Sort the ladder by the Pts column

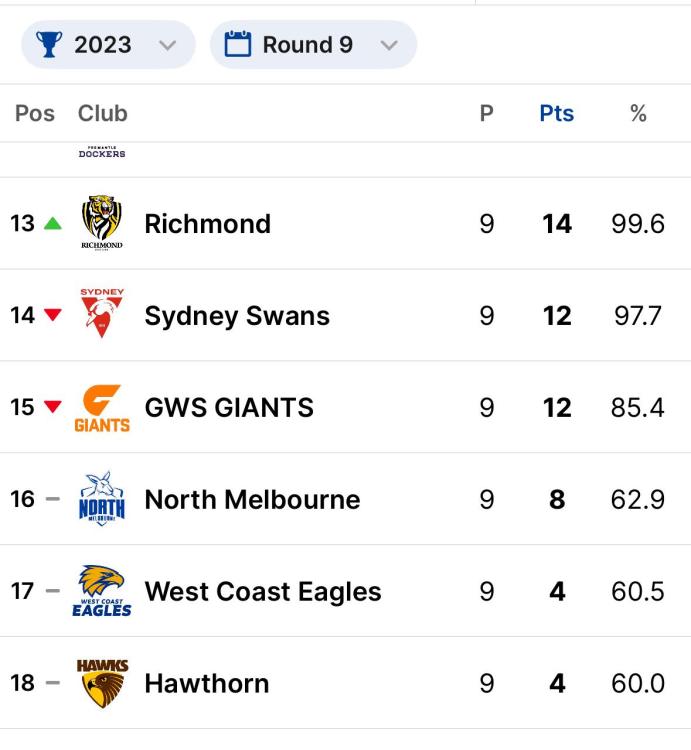click(557, 113)
